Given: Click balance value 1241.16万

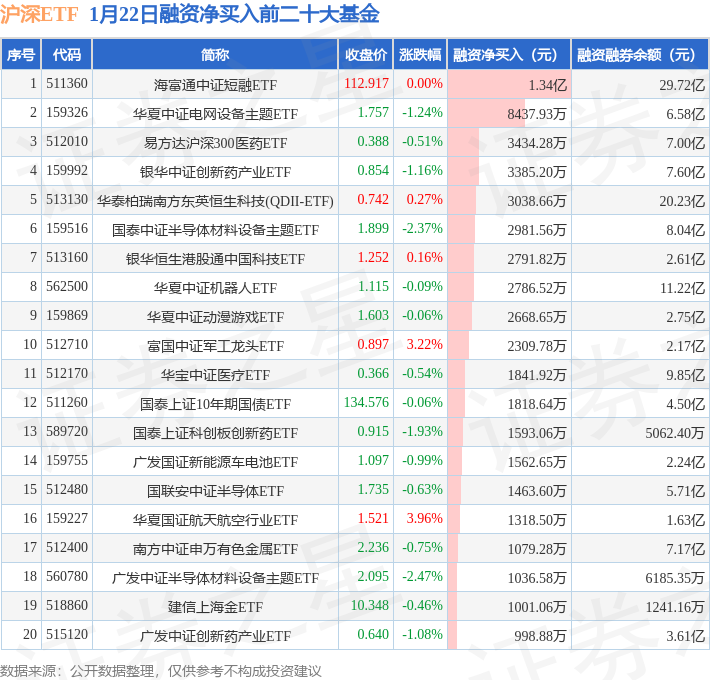Looking at the screenshot, I should [x=675, y=607].
